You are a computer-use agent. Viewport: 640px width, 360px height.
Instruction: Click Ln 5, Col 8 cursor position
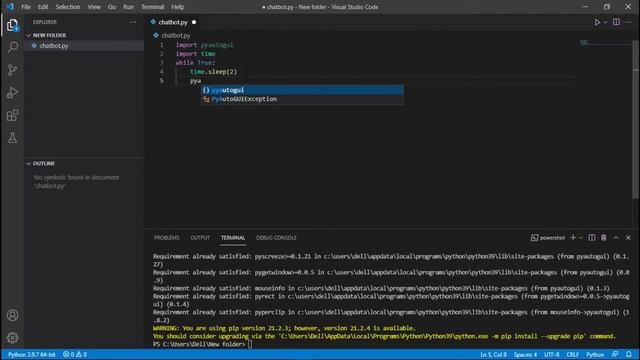click(x=493, y=354)
